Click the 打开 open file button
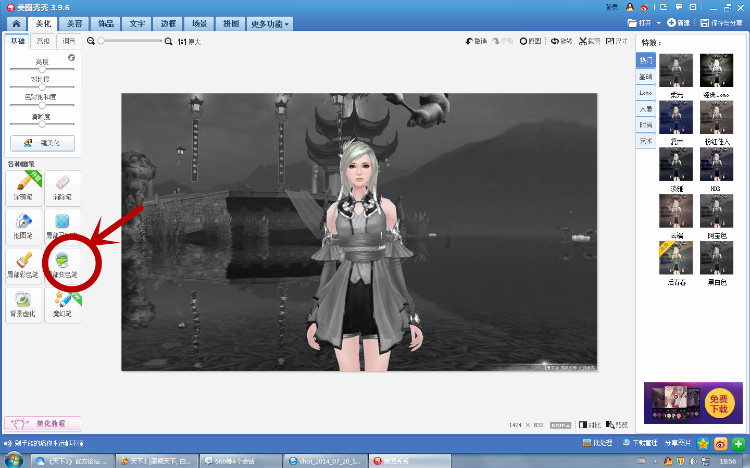 point(640,23)
